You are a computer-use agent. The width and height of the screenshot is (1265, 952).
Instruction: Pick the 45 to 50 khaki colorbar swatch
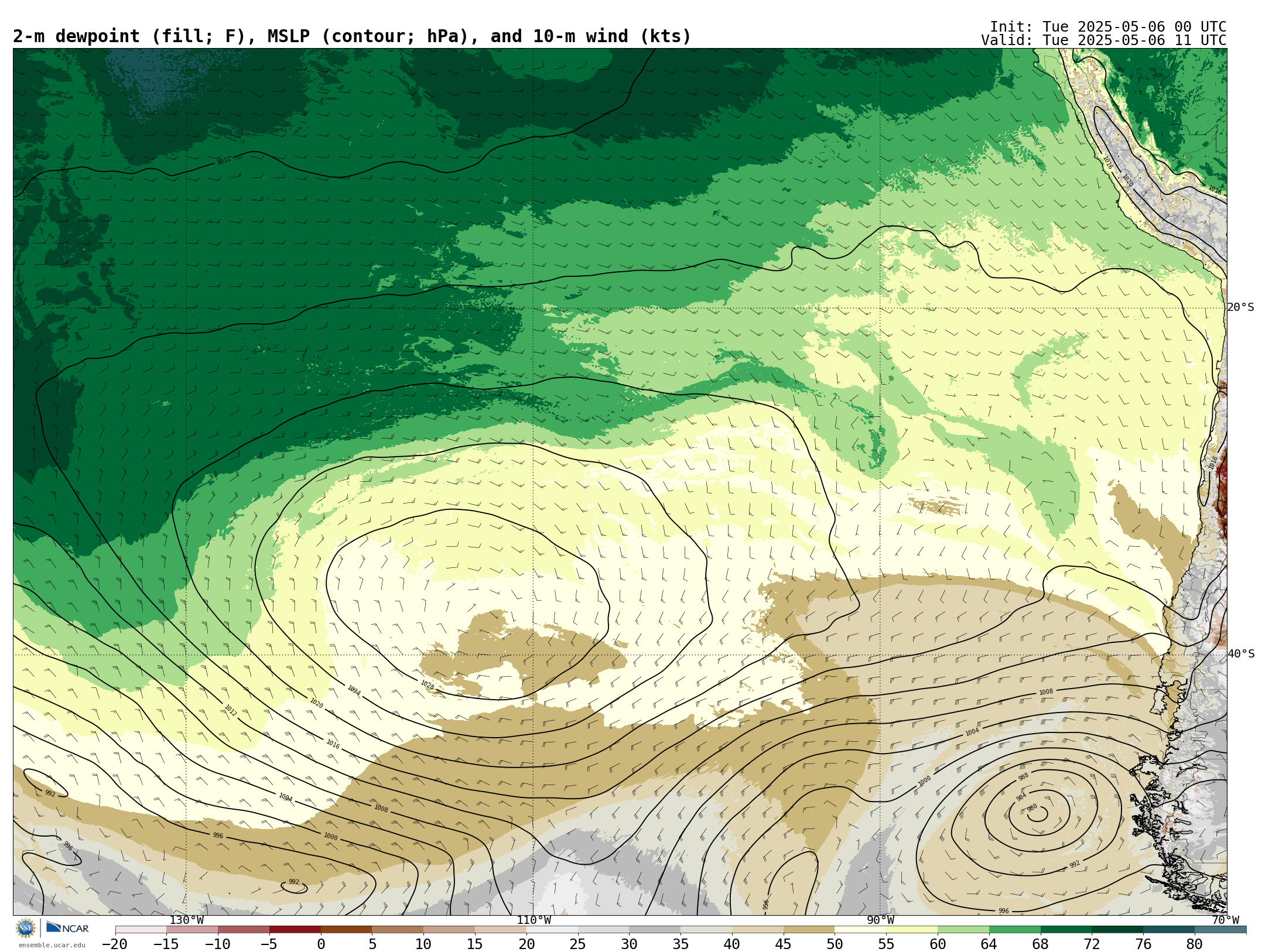(809, 930)
